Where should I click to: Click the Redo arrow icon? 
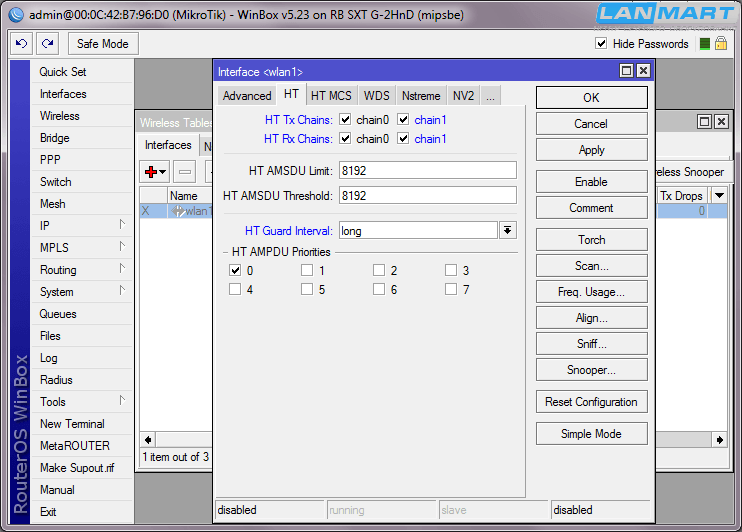[x=47, y=44]
